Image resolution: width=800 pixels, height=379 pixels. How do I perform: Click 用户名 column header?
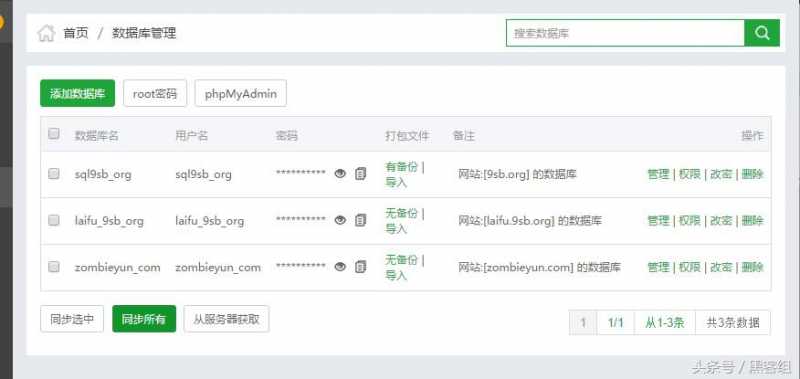192,136
